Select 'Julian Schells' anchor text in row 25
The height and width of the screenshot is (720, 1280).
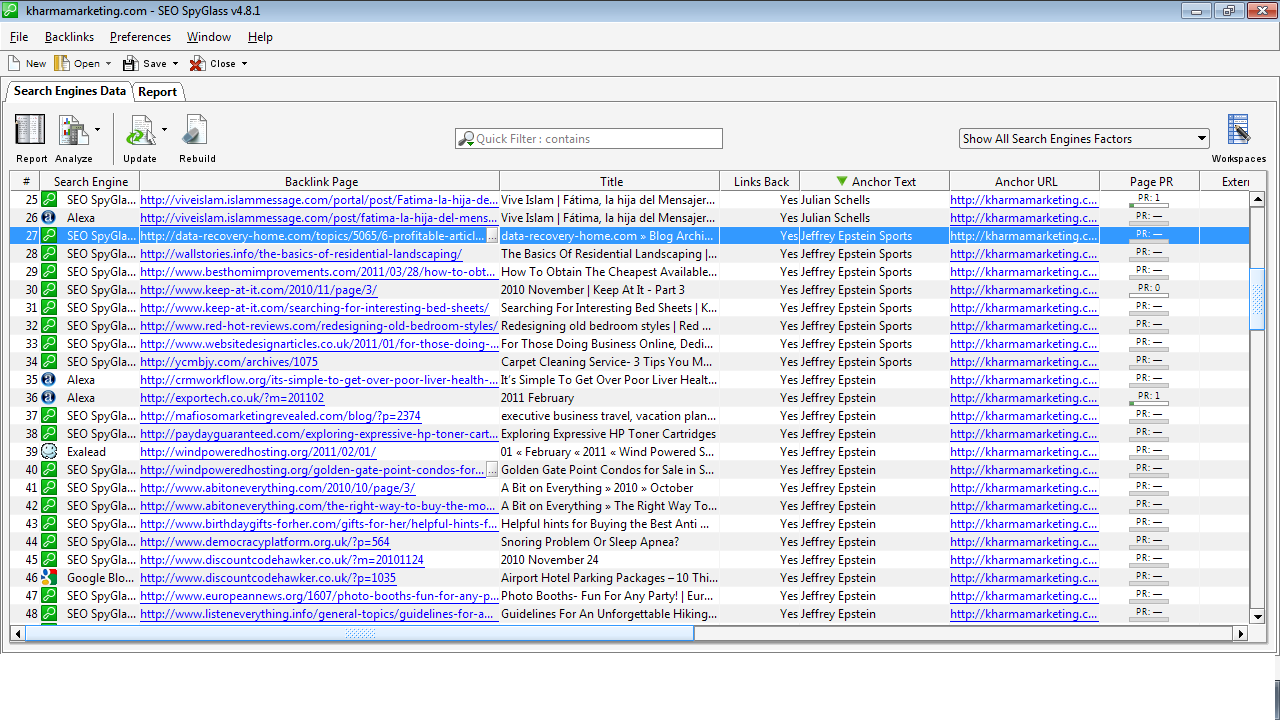[x=835, y=200]
